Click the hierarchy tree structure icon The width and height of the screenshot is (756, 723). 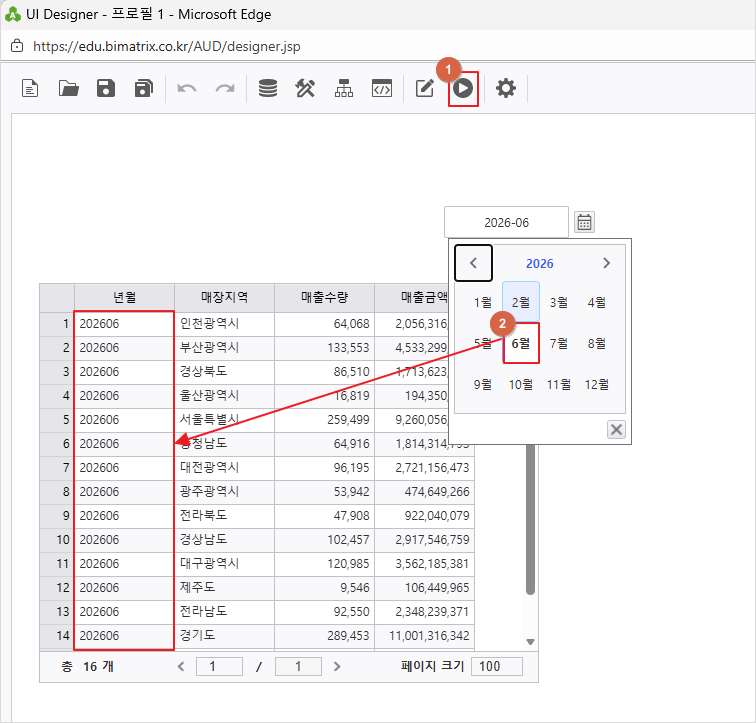click(344, 89)
